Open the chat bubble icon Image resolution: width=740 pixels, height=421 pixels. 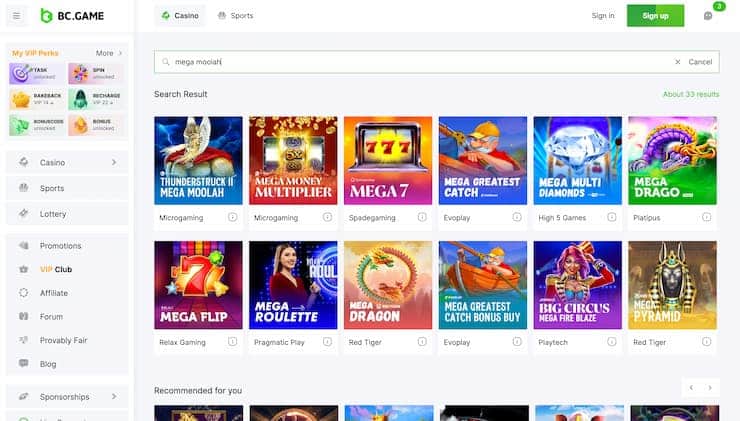coord(707,16)
